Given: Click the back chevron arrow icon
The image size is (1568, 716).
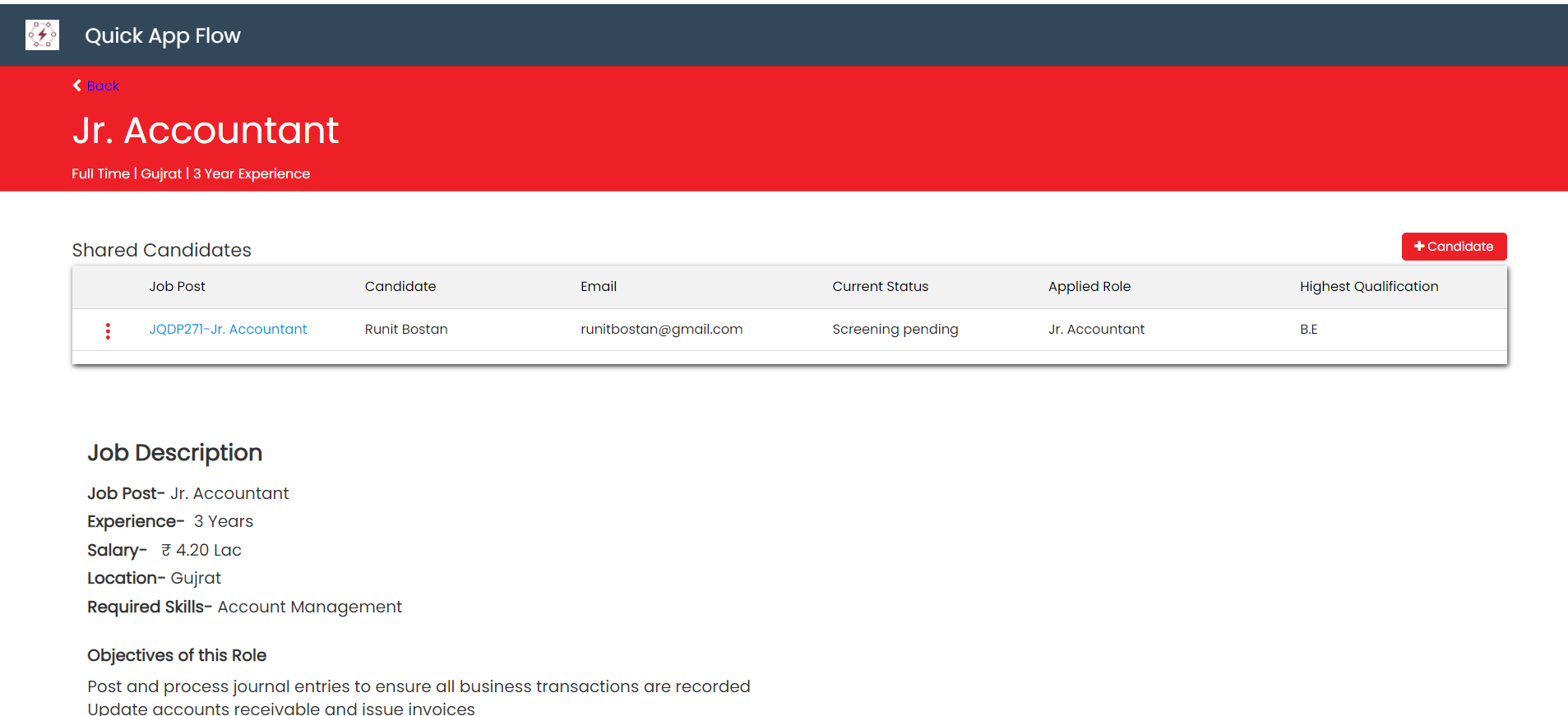Looking at the screenshot, I should (x=77, y=85).
